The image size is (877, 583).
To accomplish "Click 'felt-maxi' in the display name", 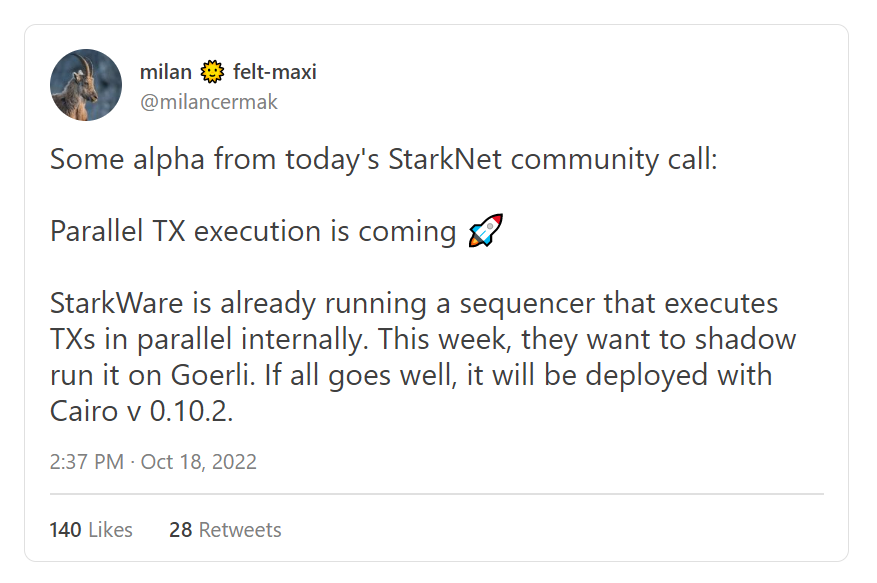I will point(274,72).
